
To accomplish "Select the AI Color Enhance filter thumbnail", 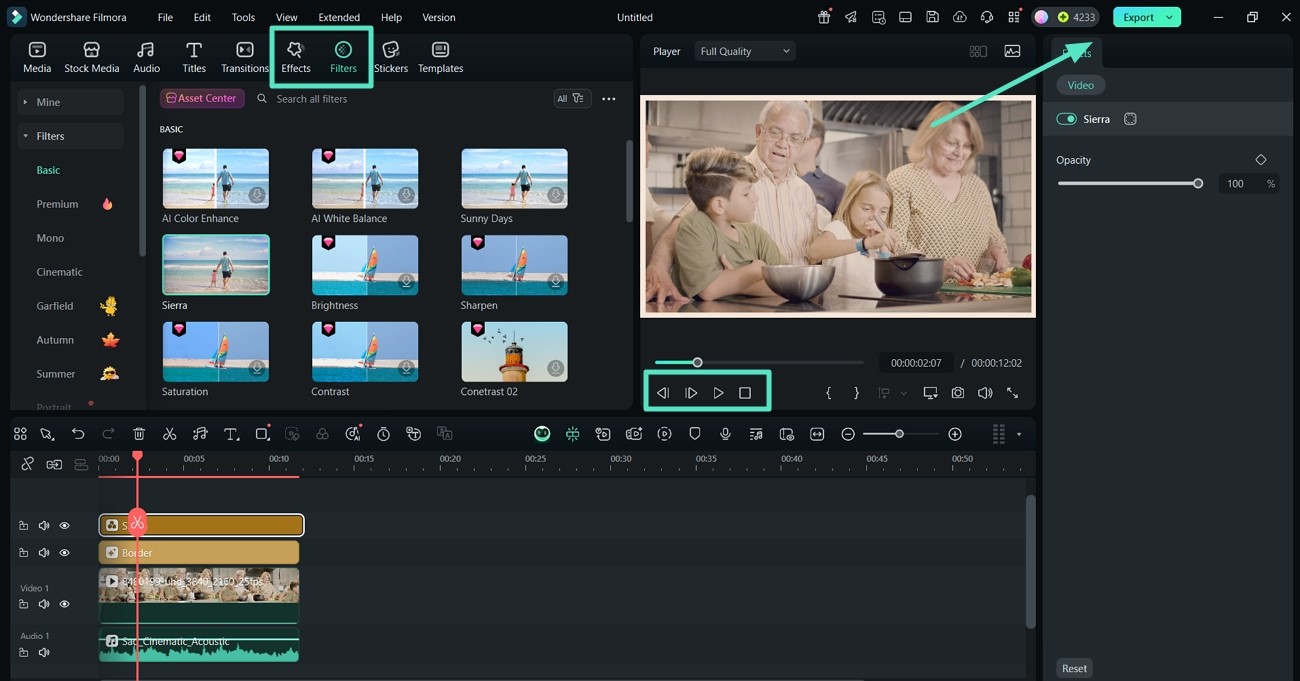I will click(x=215, y=178).
